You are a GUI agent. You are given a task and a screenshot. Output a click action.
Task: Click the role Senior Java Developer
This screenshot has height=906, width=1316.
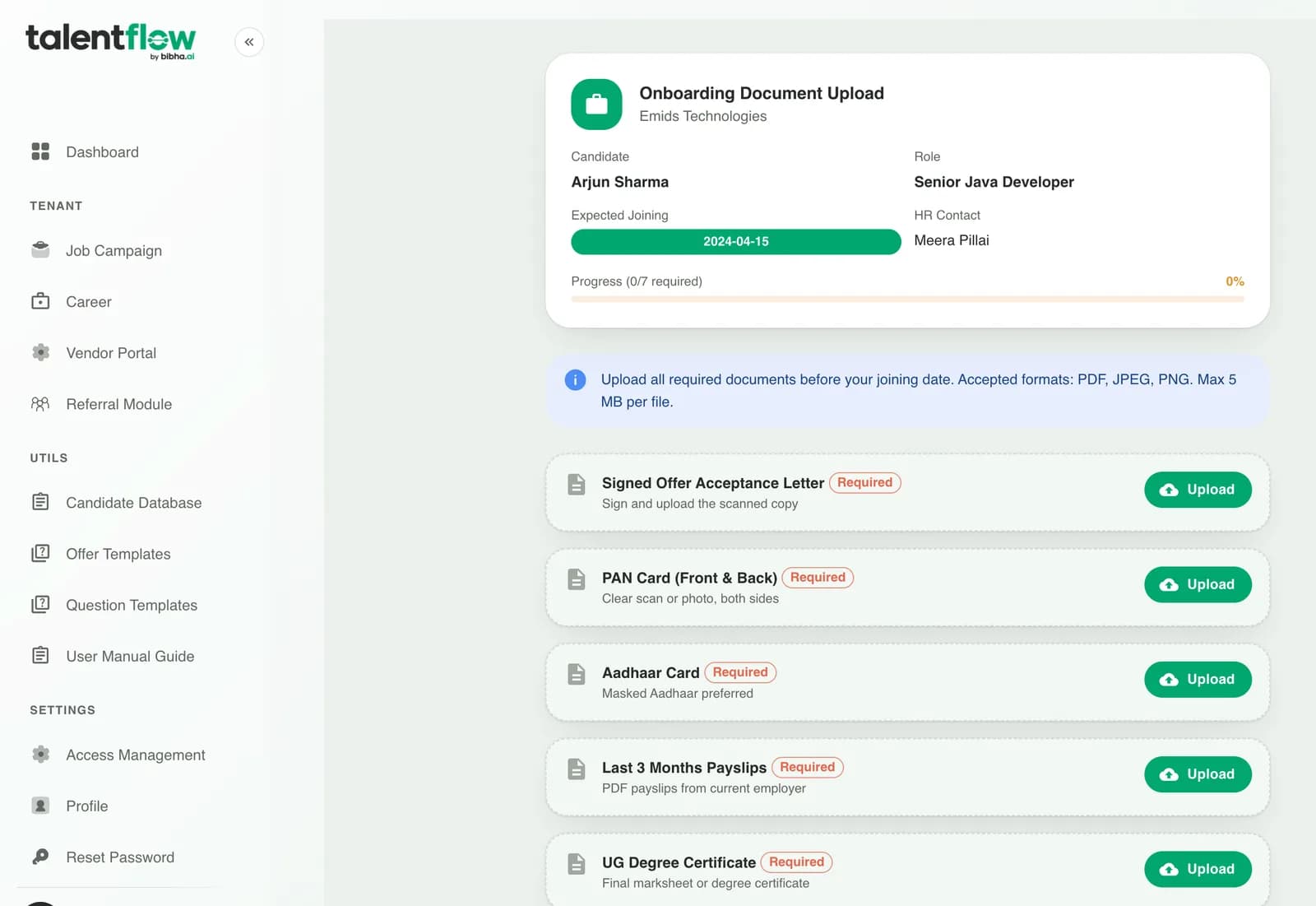(x=994, y=182)
